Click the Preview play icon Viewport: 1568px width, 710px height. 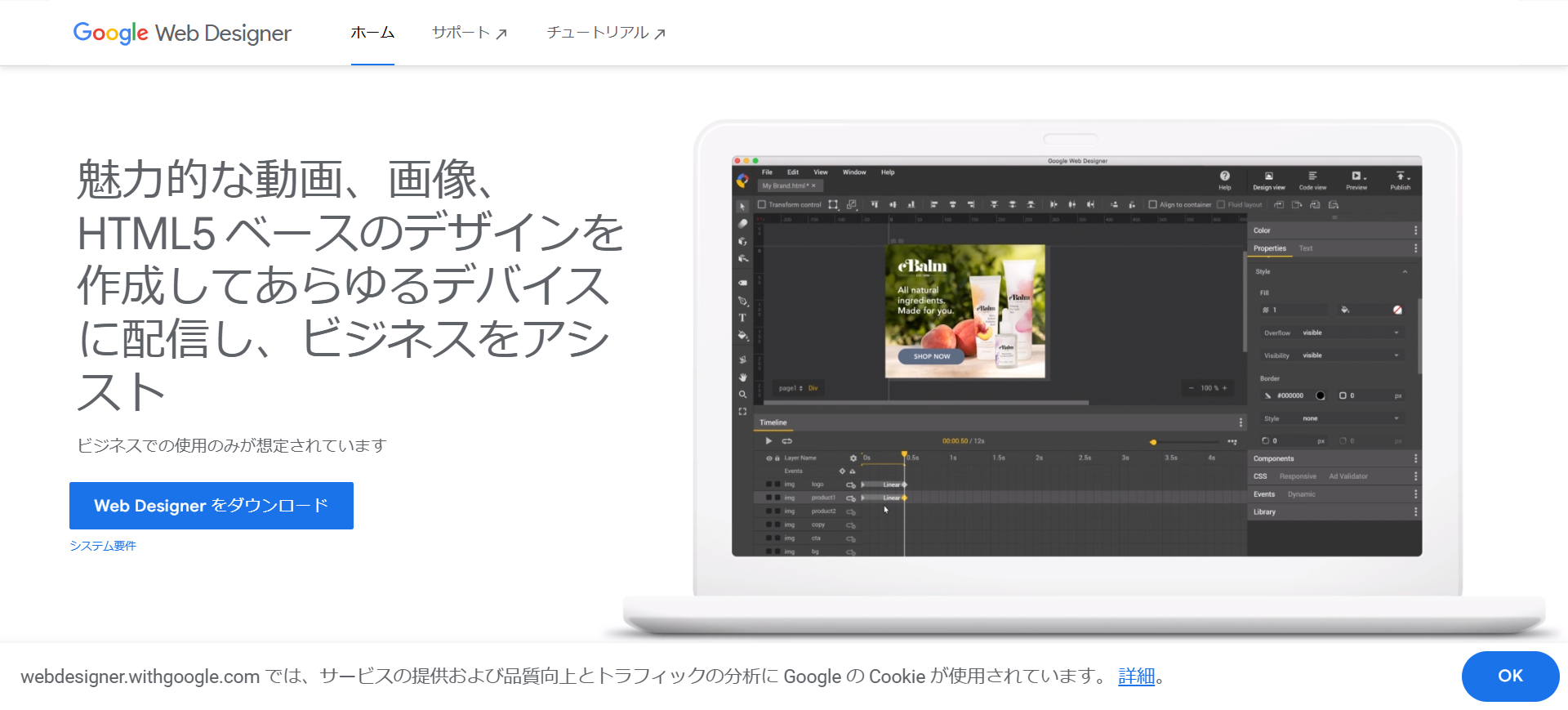(1356, 176)
